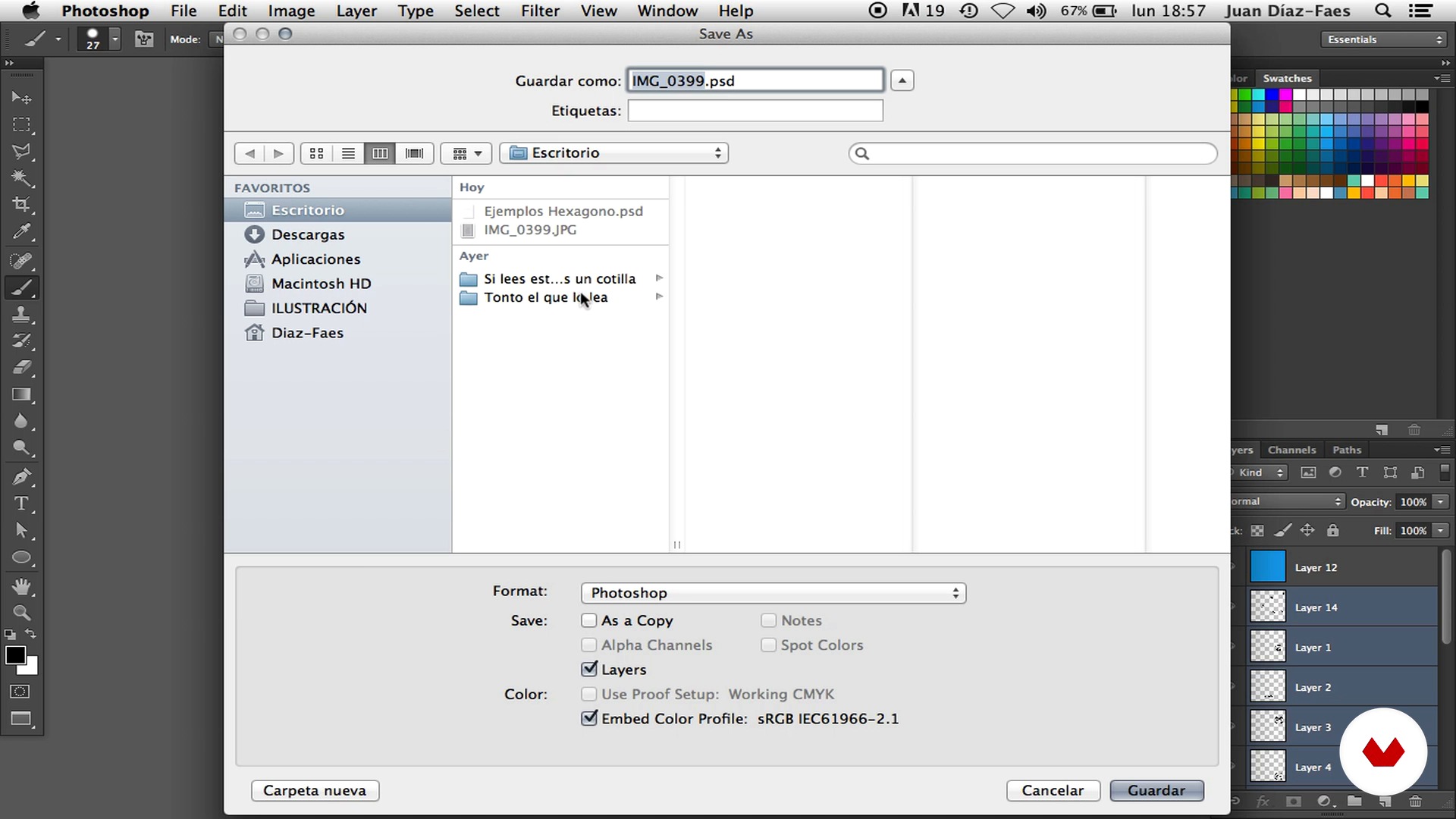The width and height of the screenshot is (1456, 819).
Task: Toggle Layer 2 visibility eye
Action: click(1235, 687)
